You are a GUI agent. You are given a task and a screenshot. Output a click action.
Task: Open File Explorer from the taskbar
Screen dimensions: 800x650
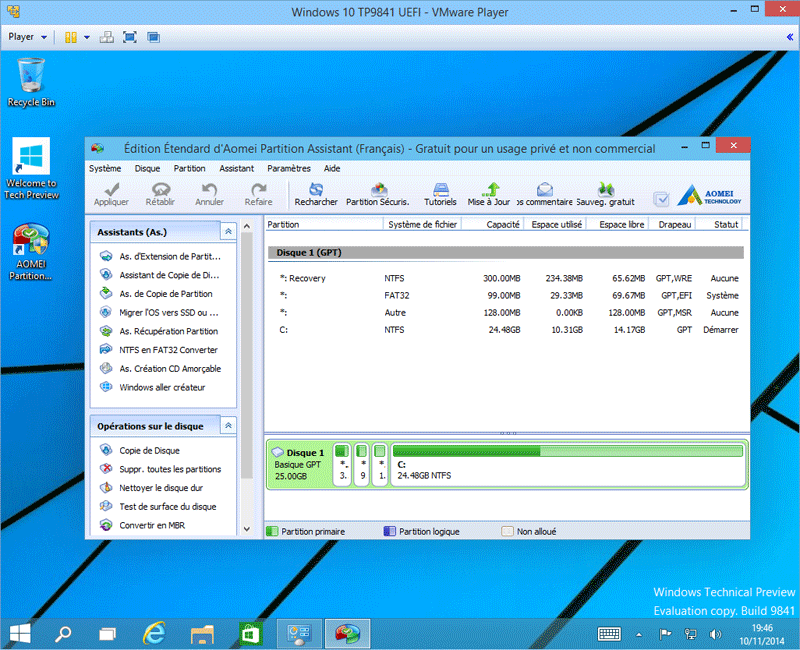click(202, 635)
